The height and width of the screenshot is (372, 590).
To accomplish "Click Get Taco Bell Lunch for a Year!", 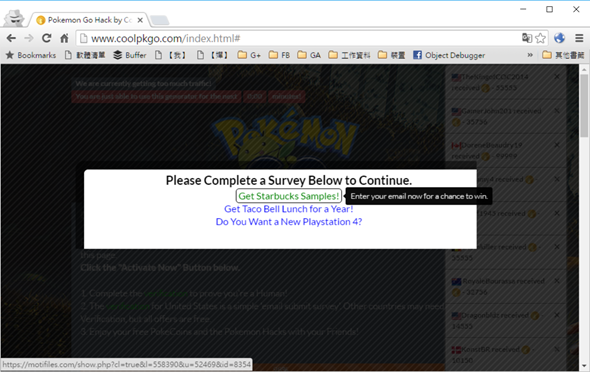I will (289, 209).
